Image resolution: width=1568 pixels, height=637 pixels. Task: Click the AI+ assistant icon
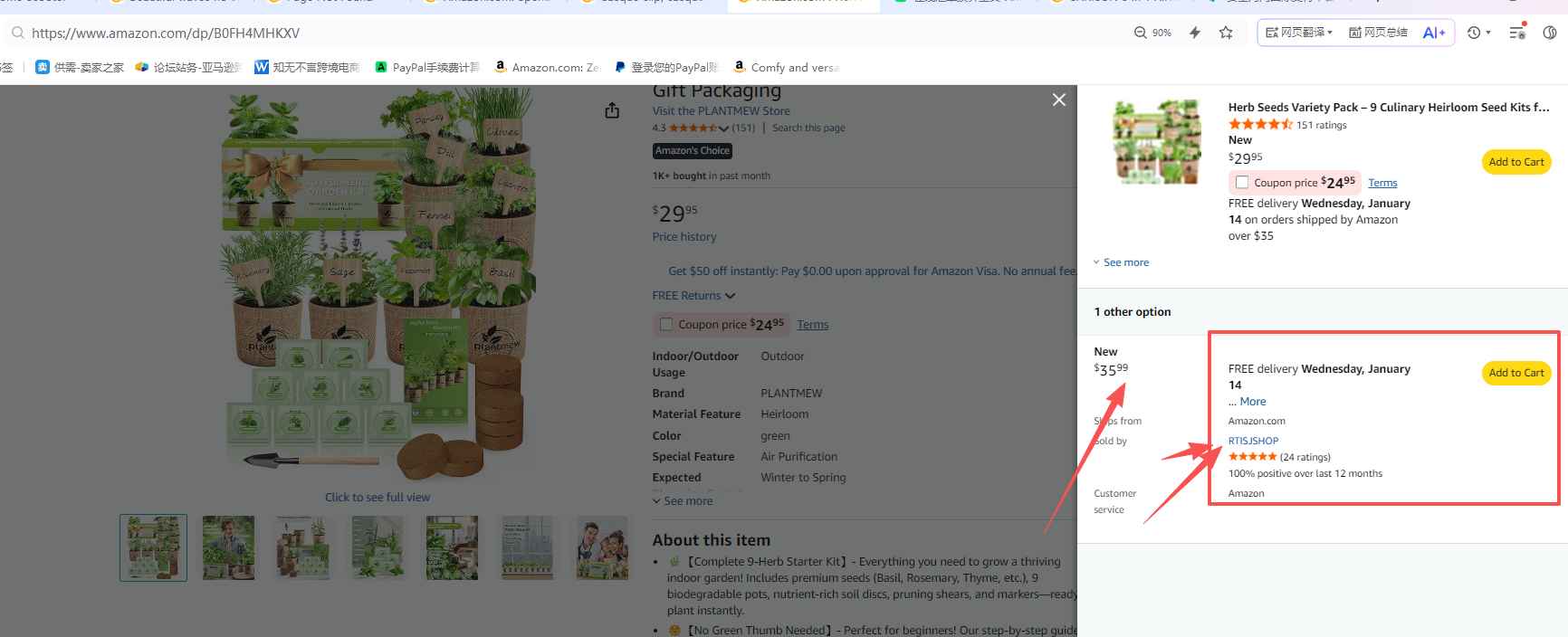tap(1434, 33)
